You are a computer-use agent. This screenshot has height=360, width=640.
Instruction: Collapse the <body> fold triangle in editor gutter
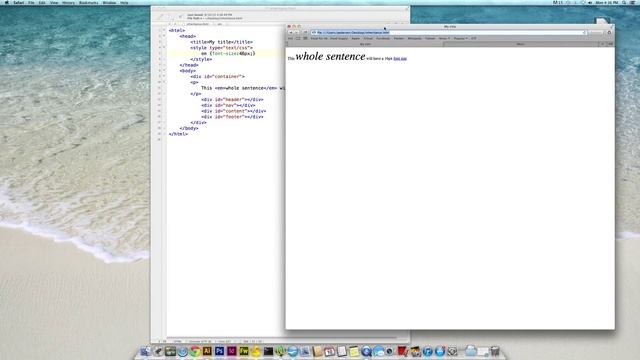pos(164,71)
